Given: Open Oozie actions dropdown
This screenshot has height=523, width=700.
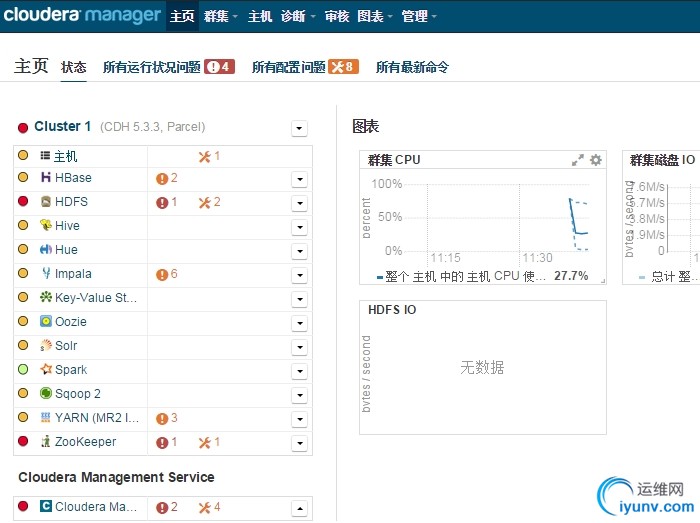Looking at the screenshot, I should (x=300, y=324).
